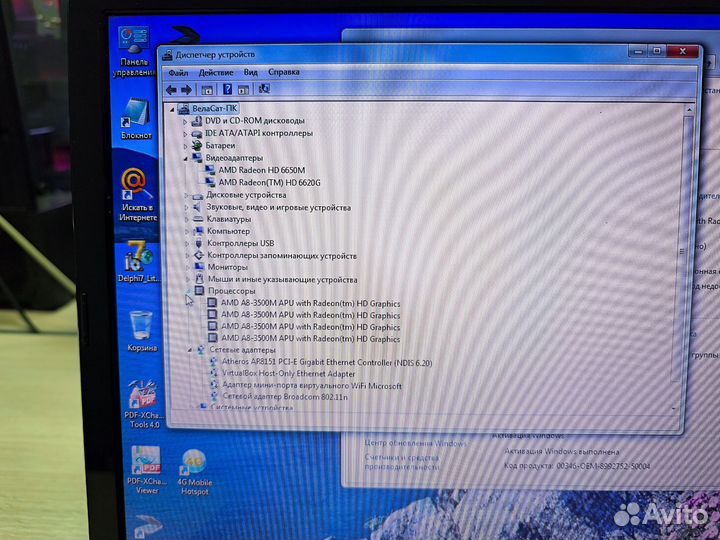
Task: Select Мыши и иные указывающие устройства
Action: point(282,279)
